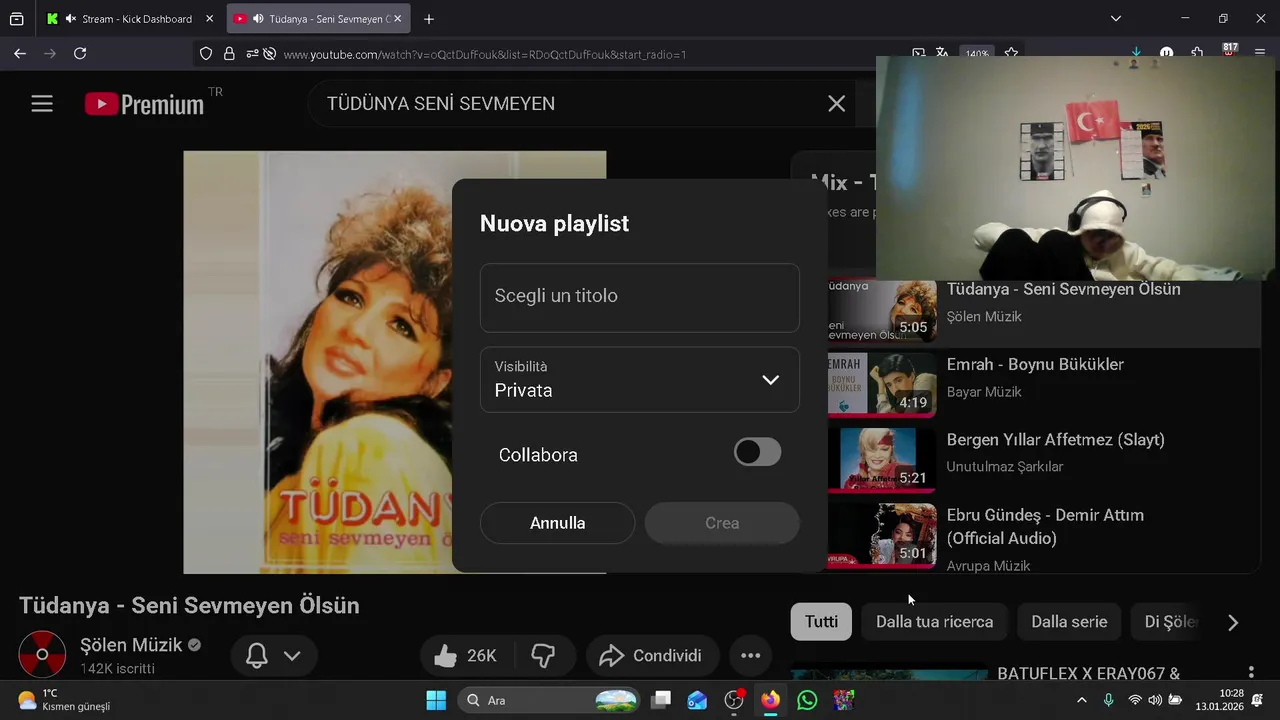
Task: Click Bayar Müzik channel text
Action: pyautogui.click(x=984, y=392)
